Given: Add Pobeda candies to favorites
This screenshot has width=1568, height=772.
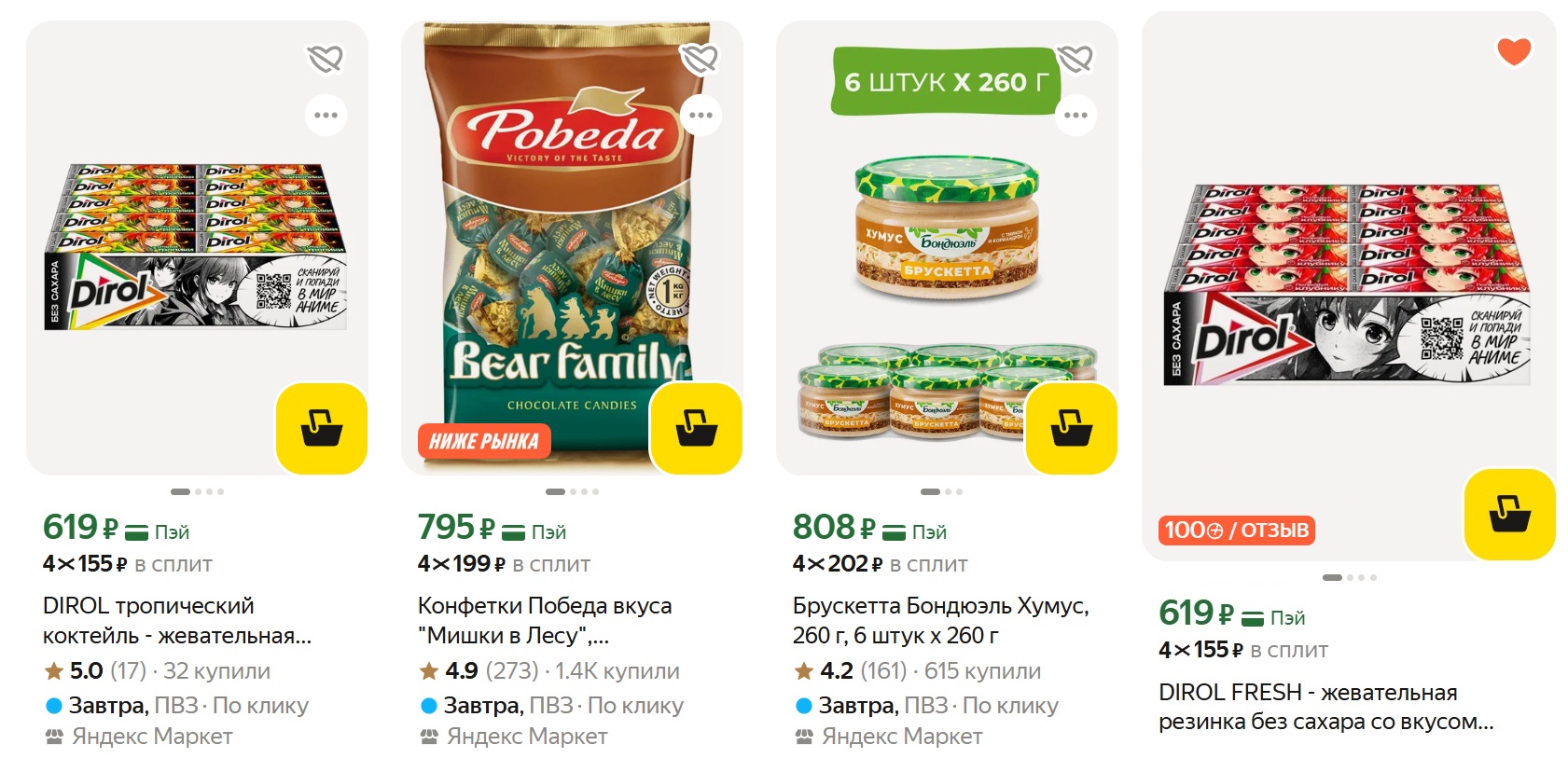Looking at the screenshot, I should pos(699,59).
